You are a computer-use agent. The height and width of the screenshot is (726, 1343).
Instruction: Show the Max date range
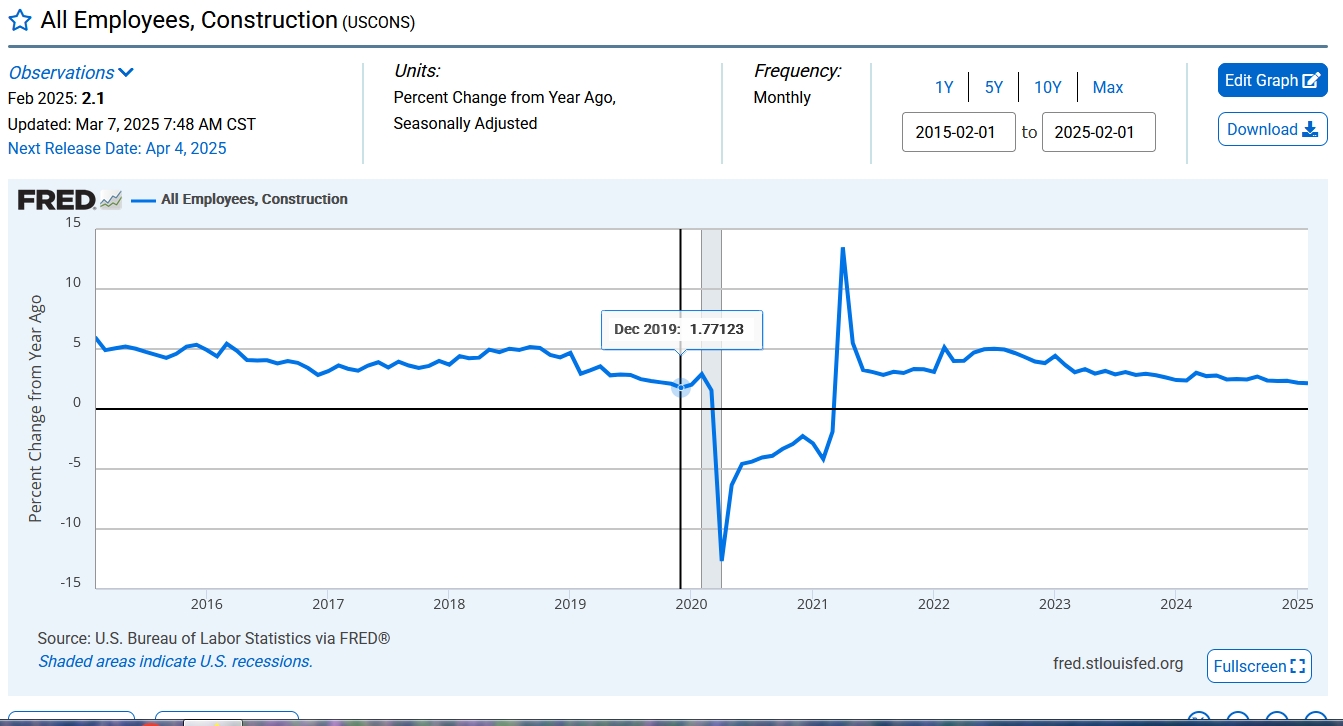coord(1107,88)
